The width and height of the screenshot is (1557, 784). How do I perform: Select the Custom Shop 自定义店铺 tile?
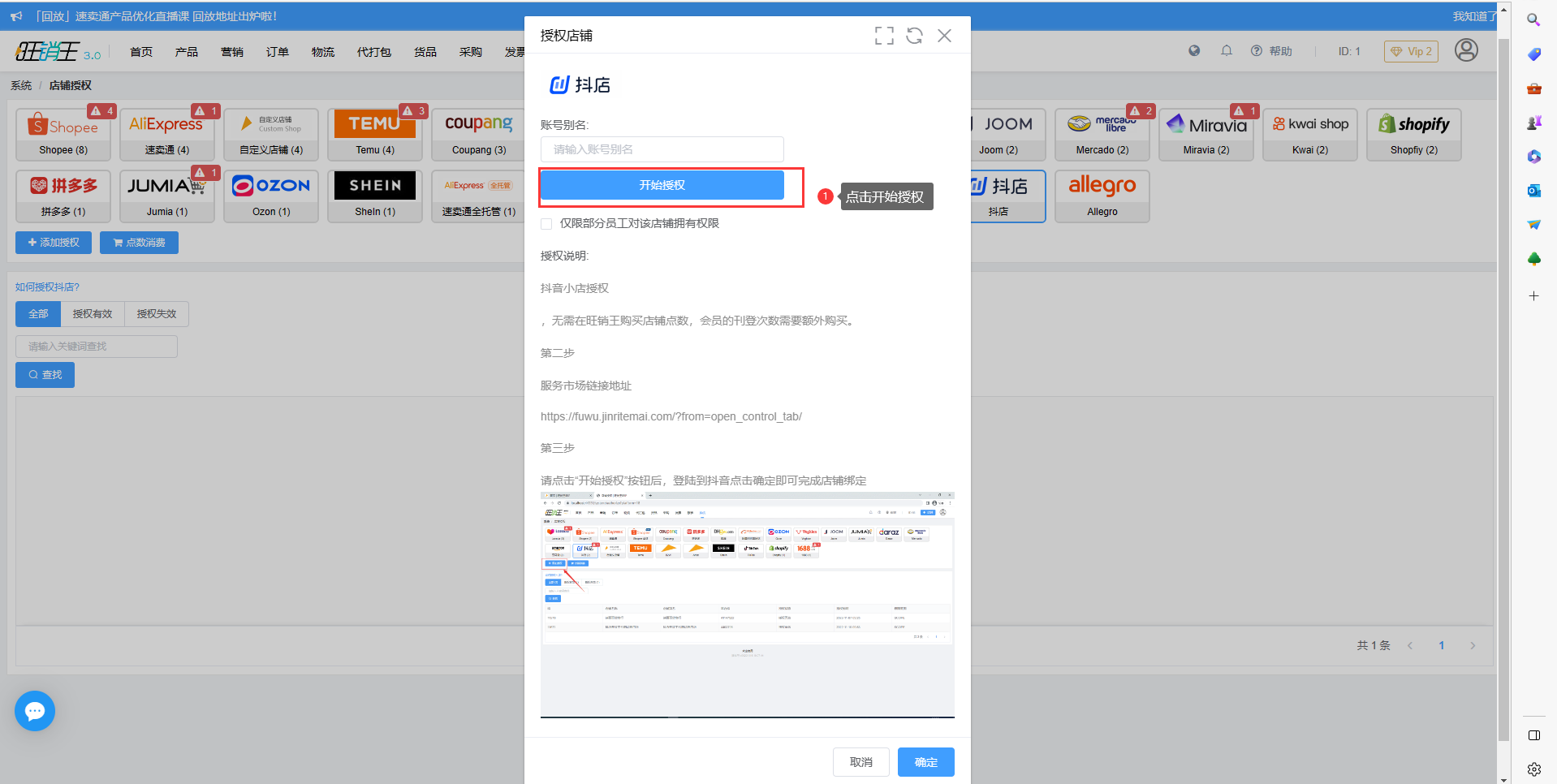271,135
